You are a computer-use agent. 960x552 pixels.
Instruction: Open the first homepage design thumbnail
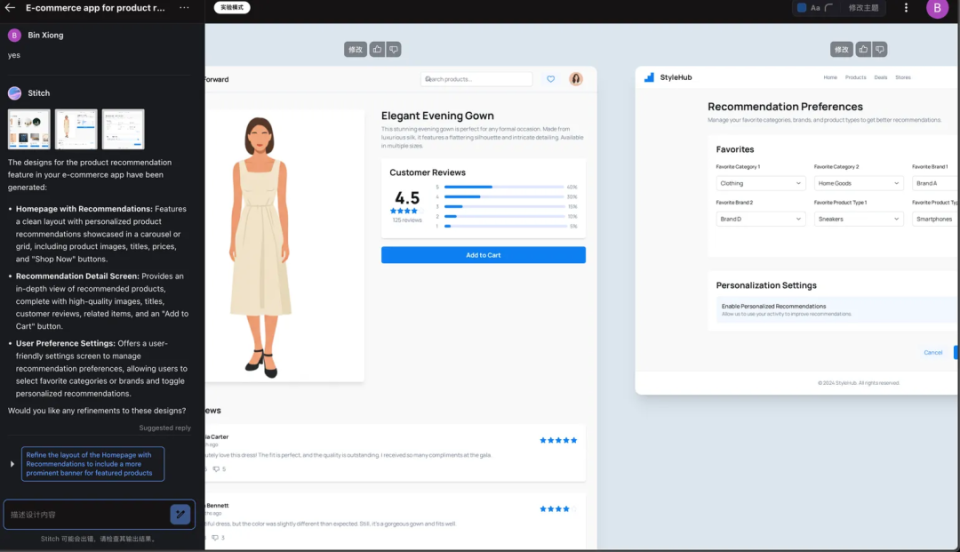point(29,129)
